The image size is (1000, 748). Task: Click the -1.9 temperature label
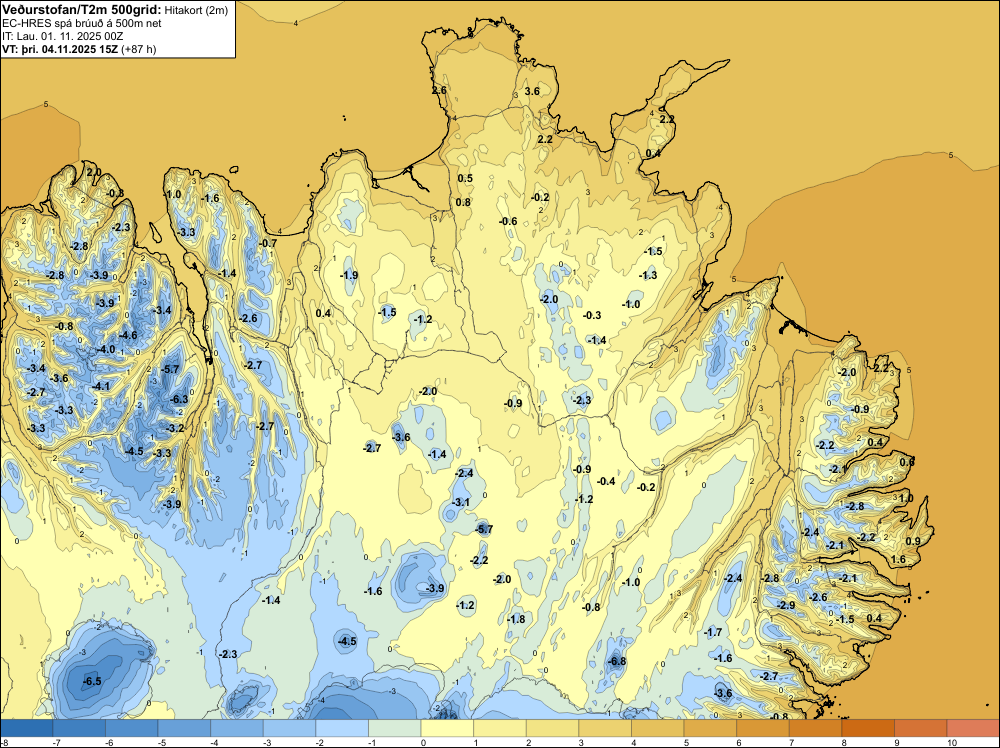[349, 275]
